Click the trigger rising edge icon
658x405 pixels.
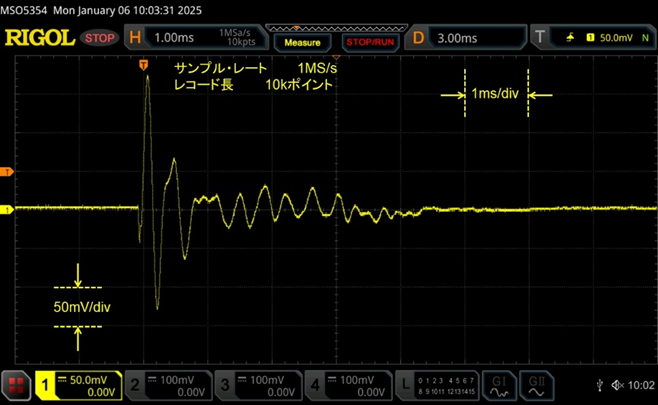click(570, 38)
